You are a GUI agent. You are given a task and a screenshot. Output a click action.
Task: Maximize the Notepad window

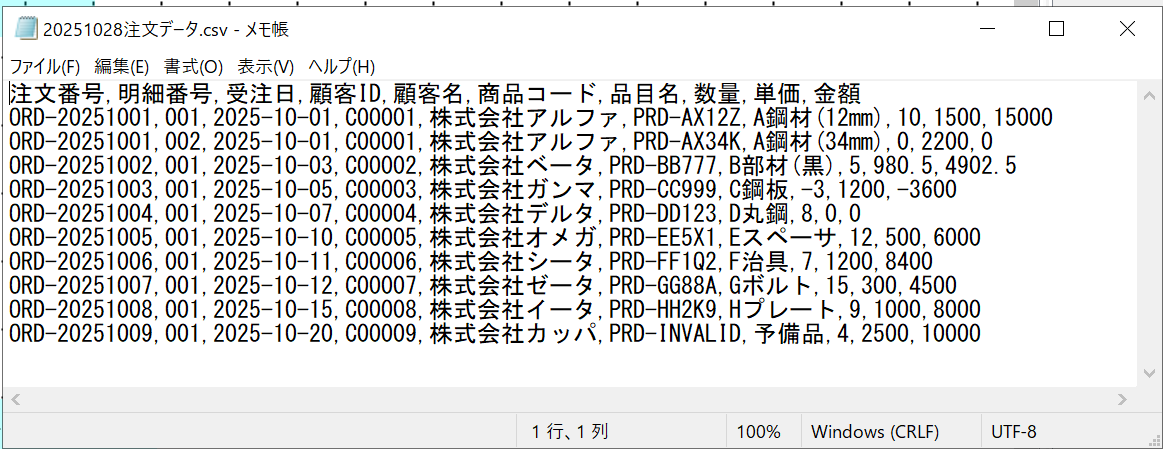[x=1055, y=29]
